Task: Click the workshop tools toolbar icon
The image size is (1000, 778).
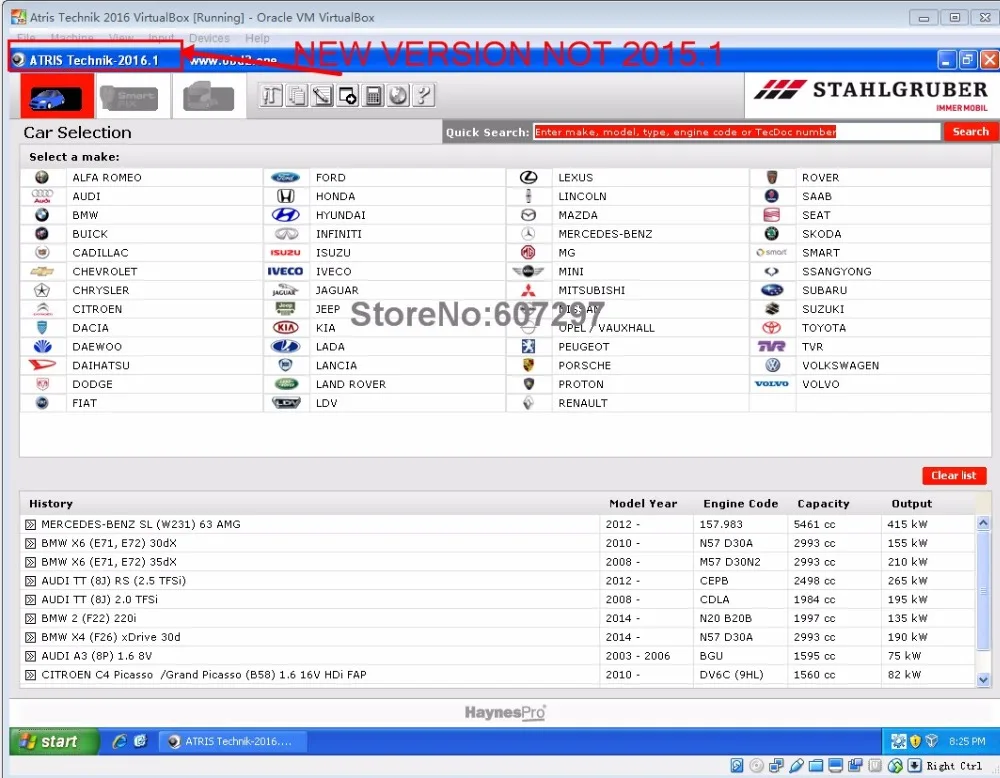Action: click(271, 96)
